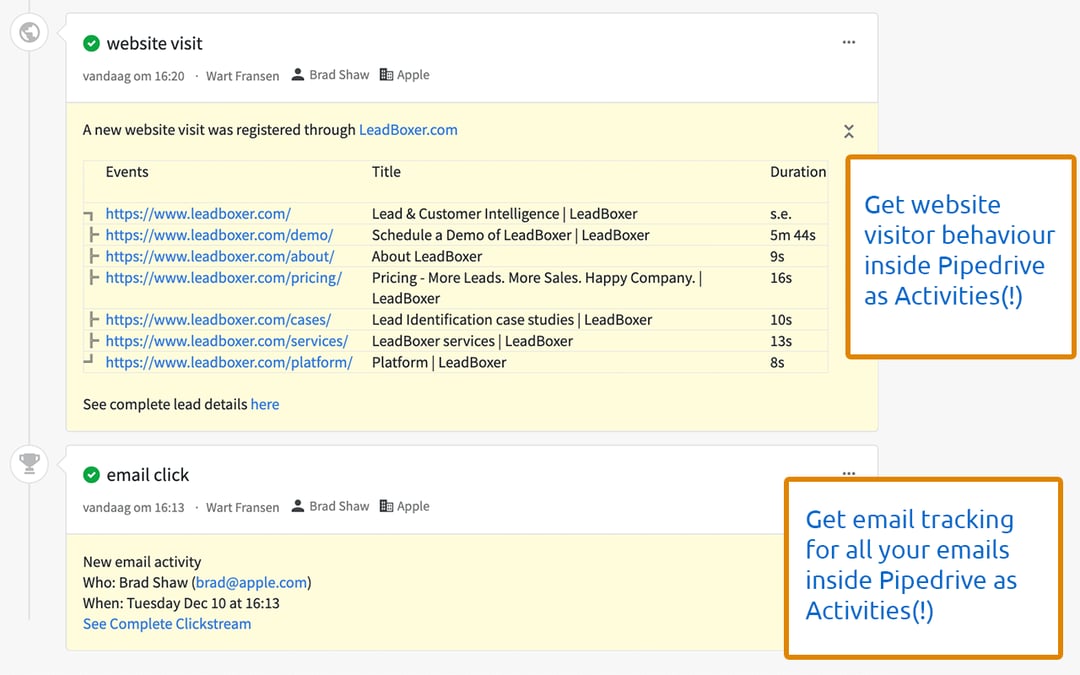This screenshot has height=675, width=1080.
Task: Open Brad Shaw contact from website visit
Action: [339, 74]
